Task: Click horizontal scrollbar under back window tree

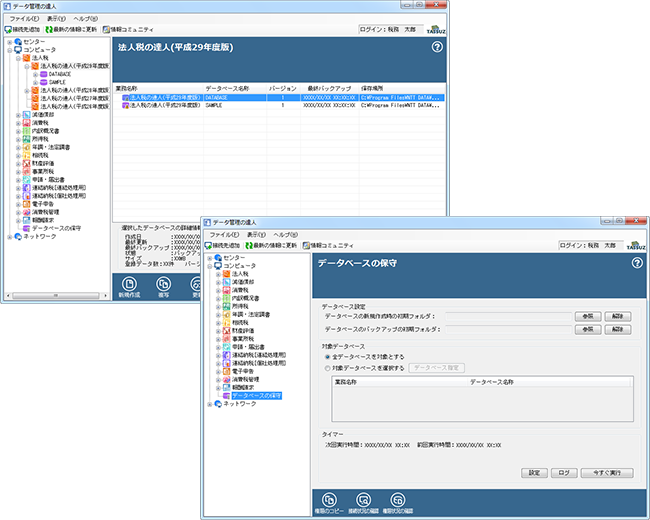Action: (56, 296)
